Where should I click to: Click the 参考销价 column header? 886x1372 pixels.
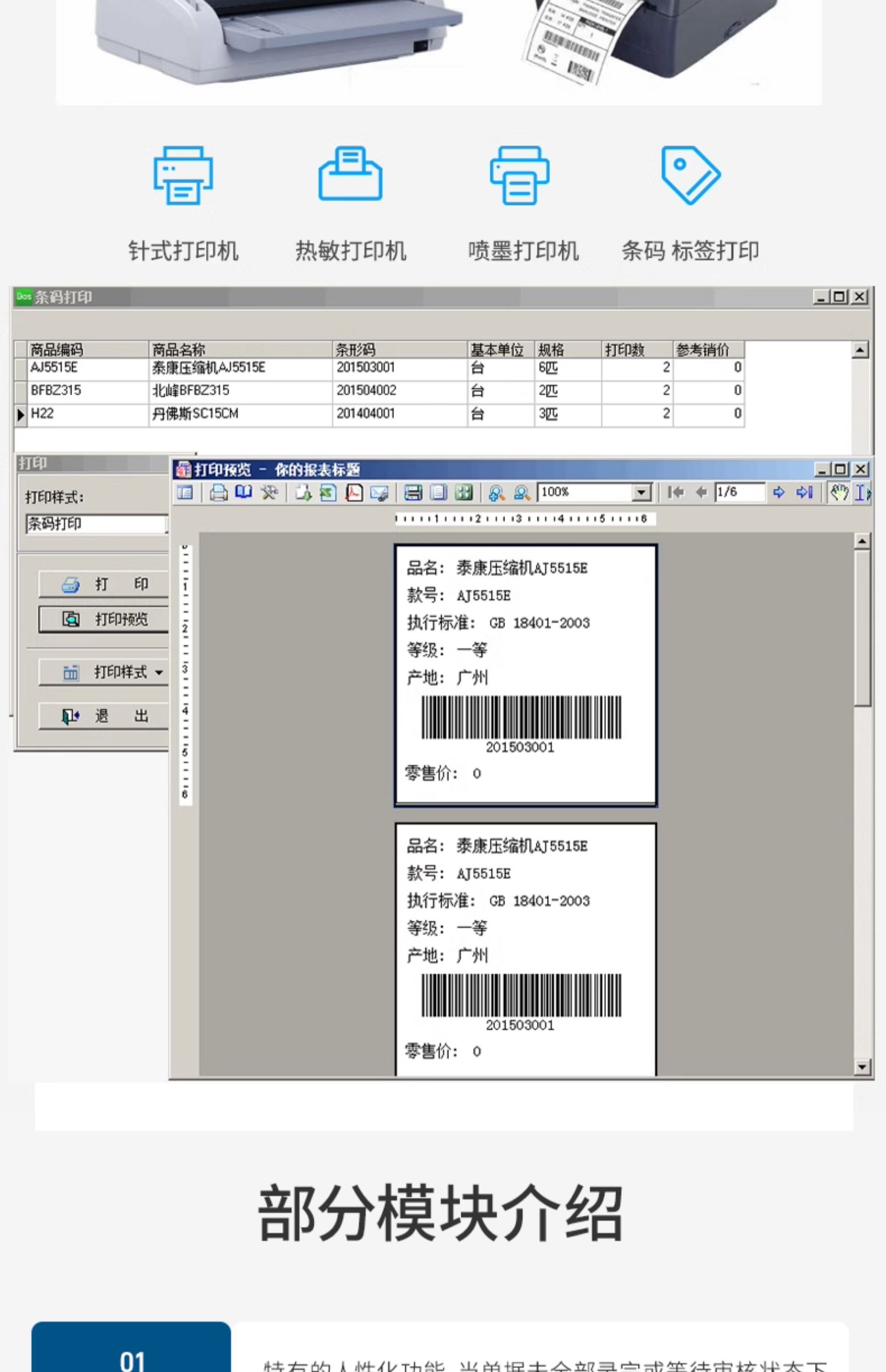pyautogui.click(x=709, y=350)
